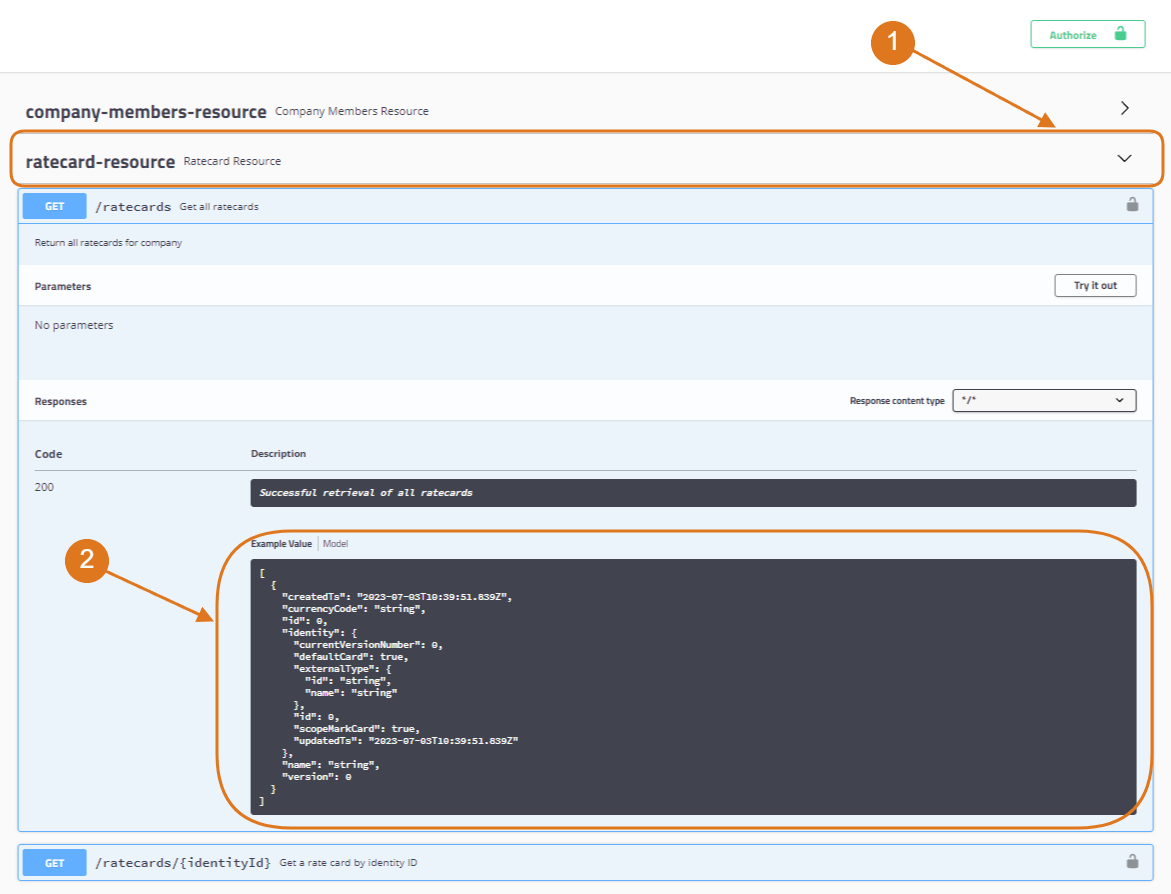This screenshot has height=894, width=1171.
Task: Click the Try it out button
Action: click(1095, 285)
